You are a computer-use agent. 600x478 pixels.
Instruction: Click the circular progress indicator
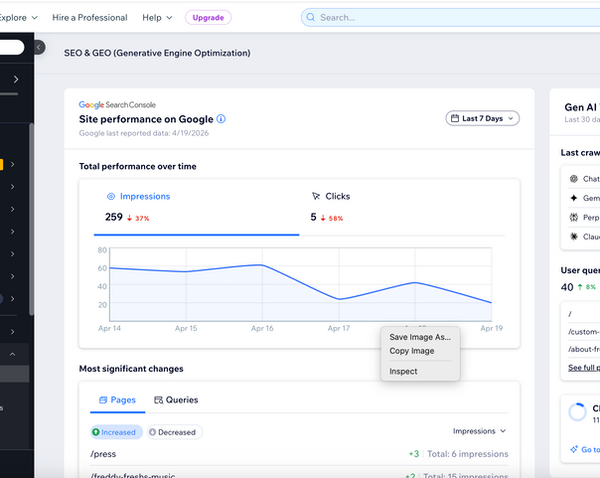point(577,412)
